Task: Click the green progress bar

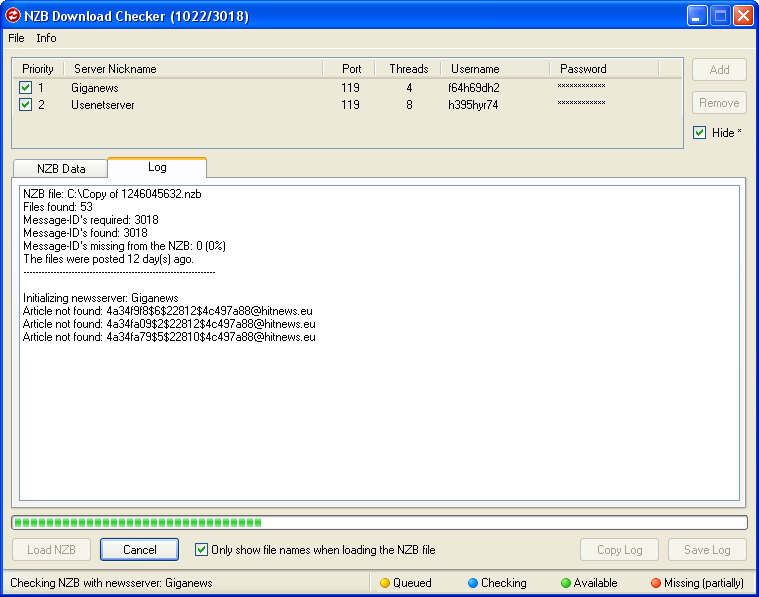Action: 380,522
